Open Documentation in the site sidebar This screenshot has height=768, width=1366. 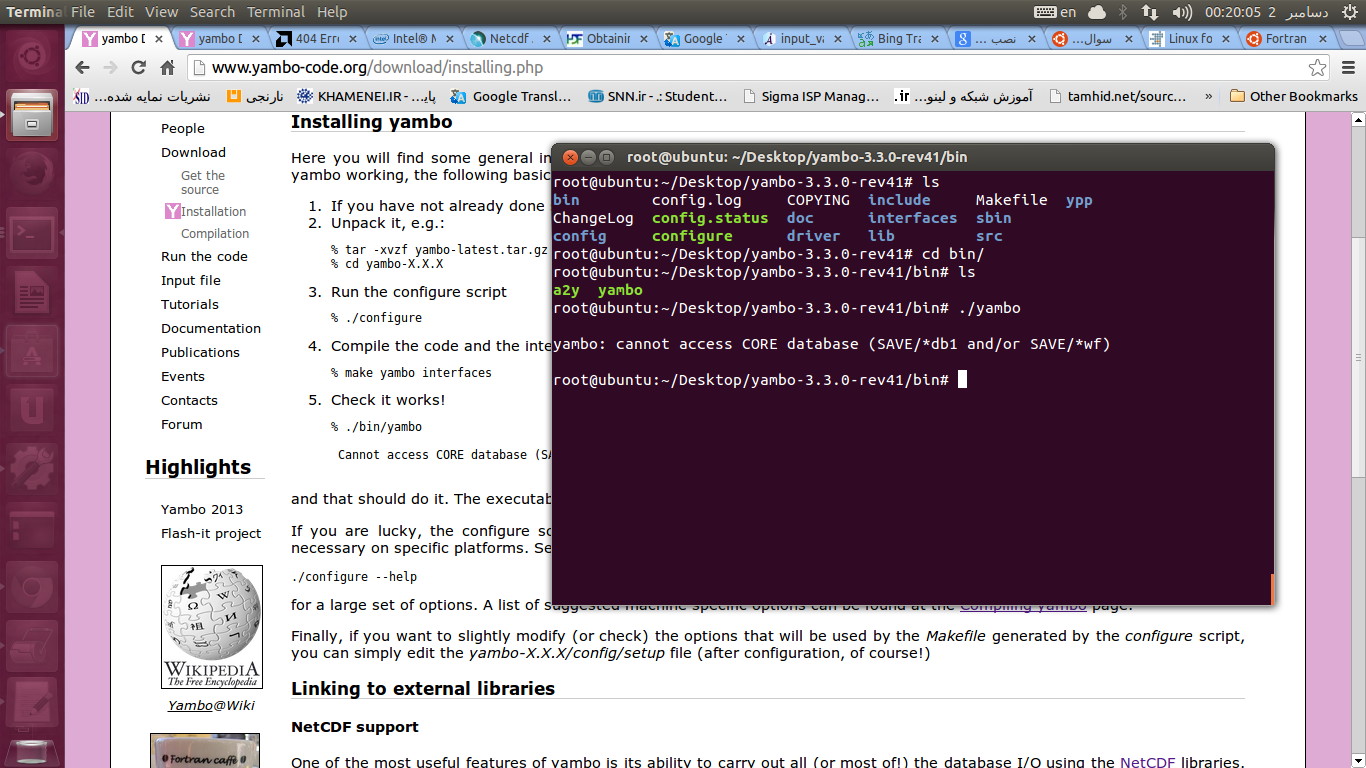tap(211, 328)
